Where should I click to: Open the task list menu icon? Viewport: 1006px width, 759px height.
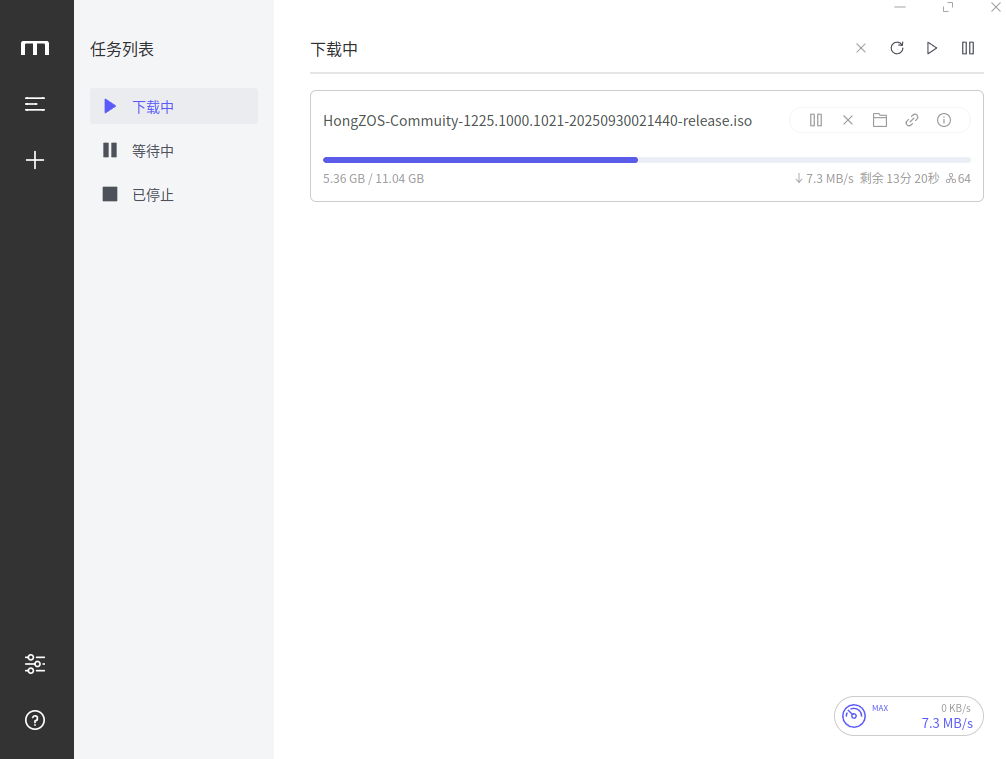click(x=35, y=104)
